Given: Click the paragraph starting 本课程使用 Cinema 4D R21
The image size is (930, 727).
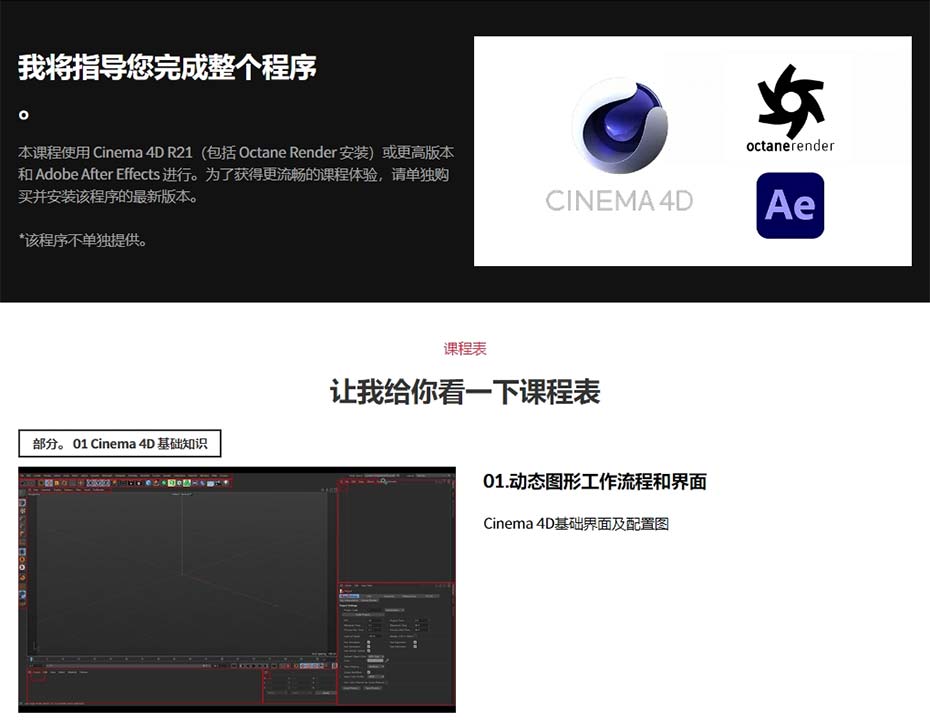Looking at the screenshot, I should point(236,174).
